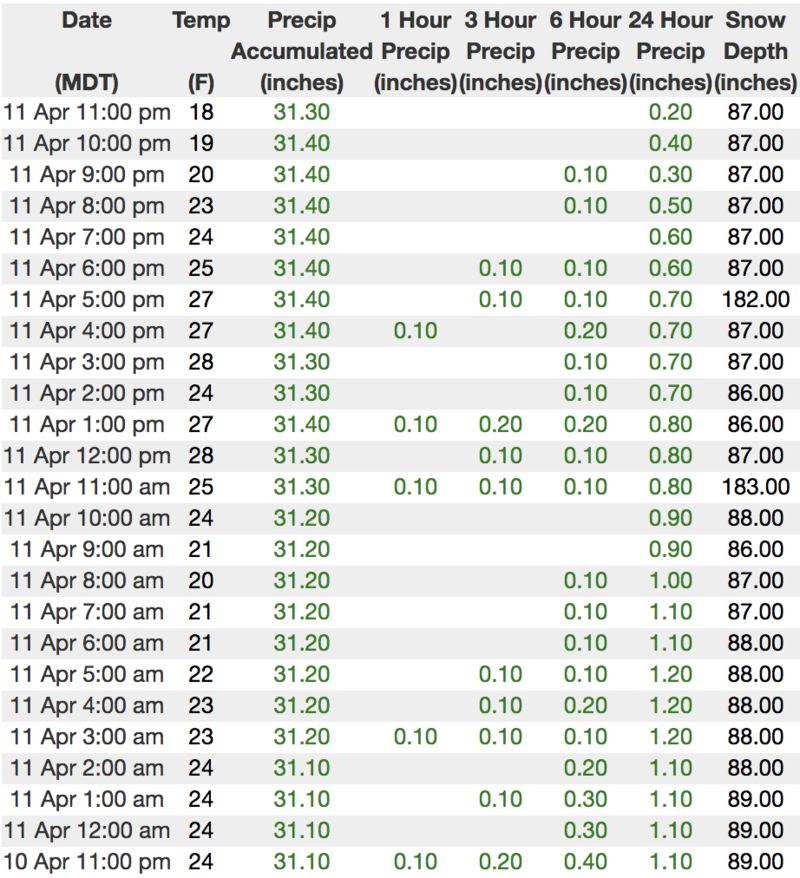Click the 0.40 value in 6 Hour Precip
This screenshot has height=878, width=800.
(x=585, y=861)
